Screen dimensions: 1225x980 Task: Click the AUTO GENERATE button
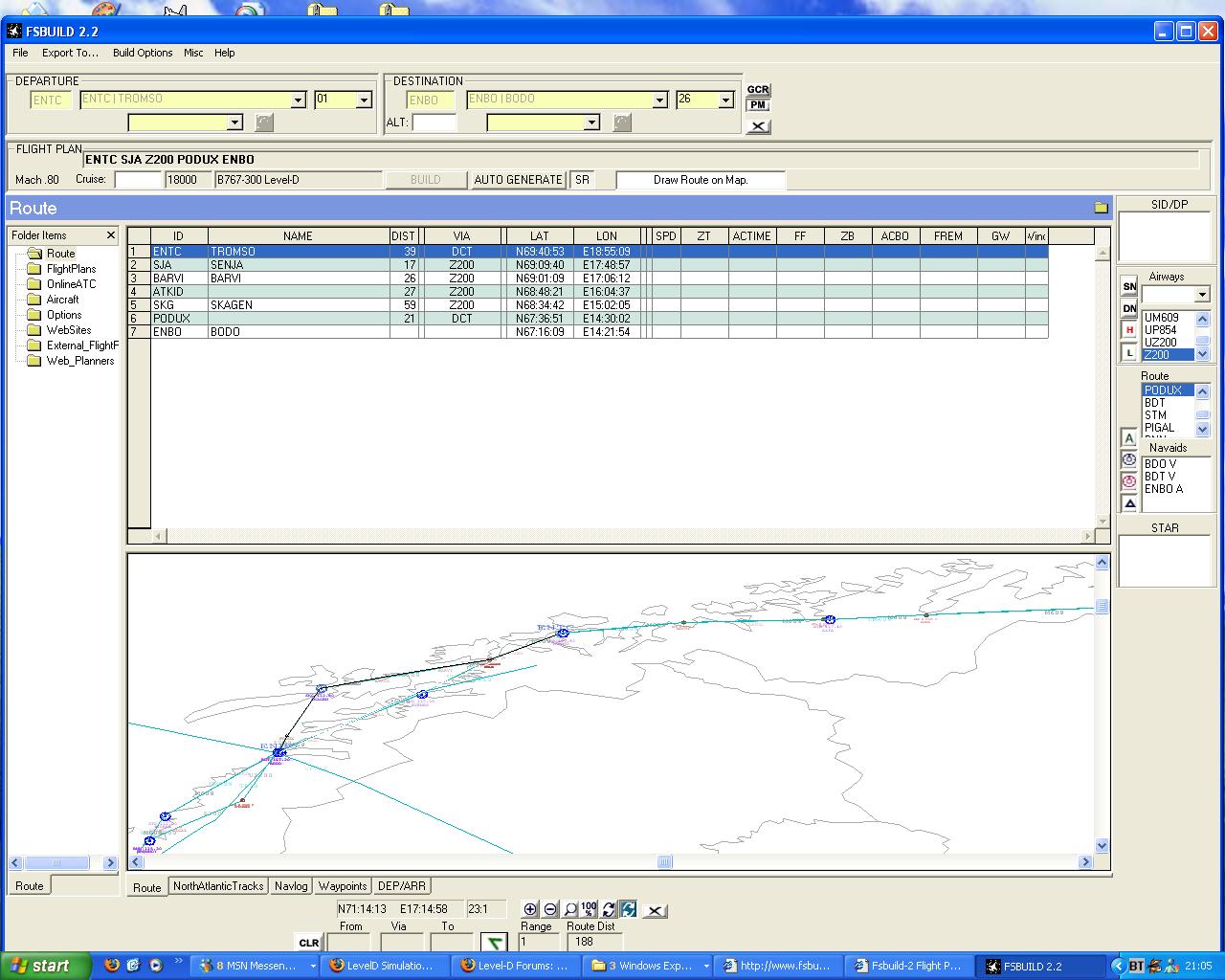pyautogui.click(x=518, y=180)
